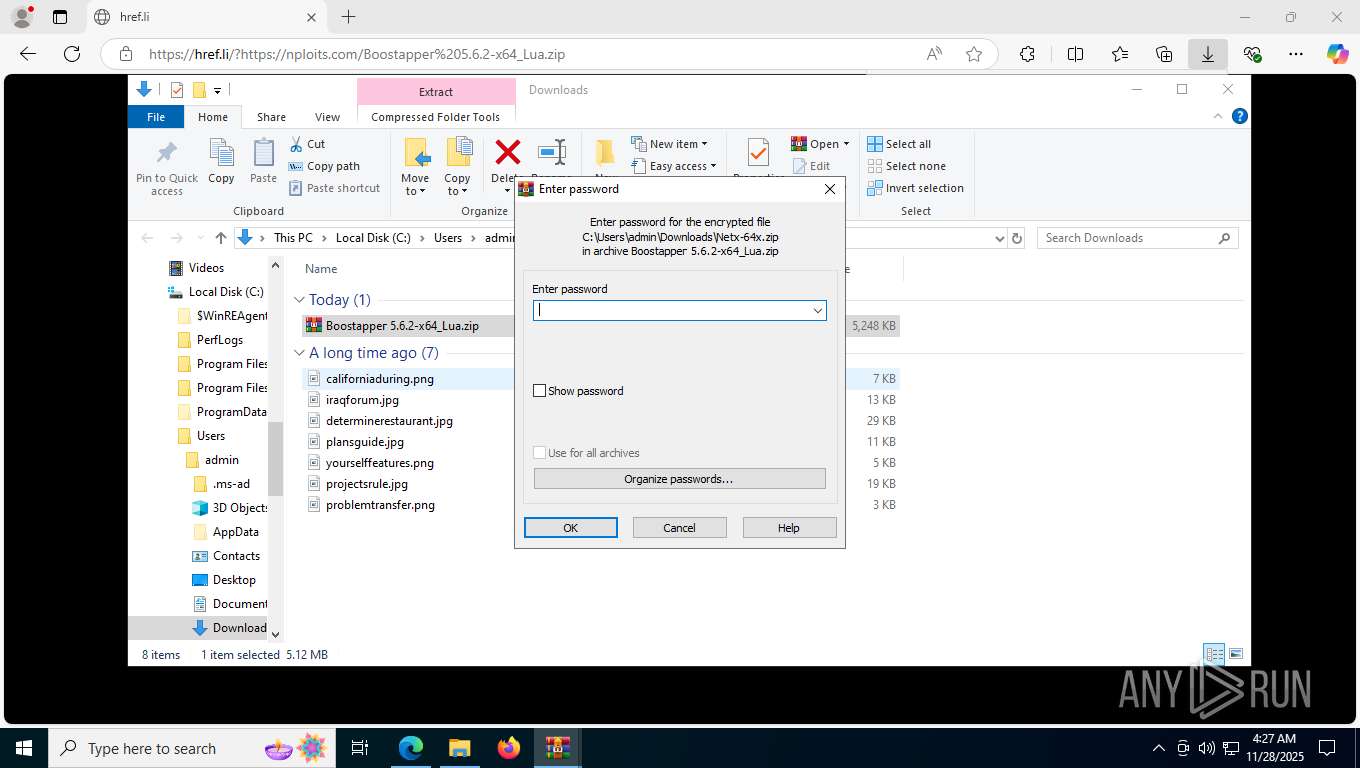Switch to the View ribbon tab
Viewport: 1360px width, 768px height.
tap(327, 117)
